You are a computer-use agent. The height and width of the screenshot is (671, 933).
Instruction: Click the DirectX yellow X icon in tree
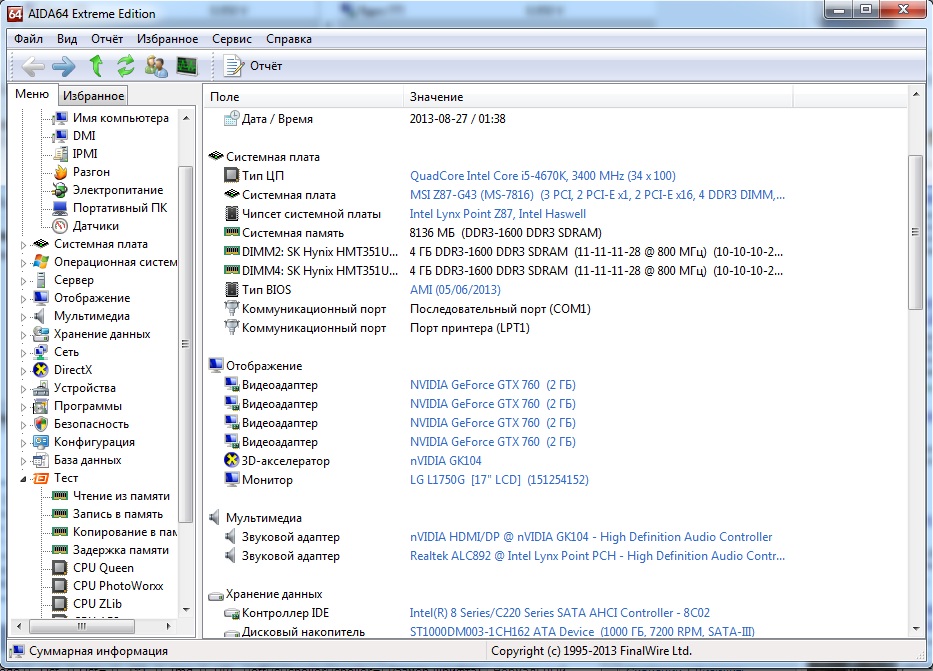point(40,370)
